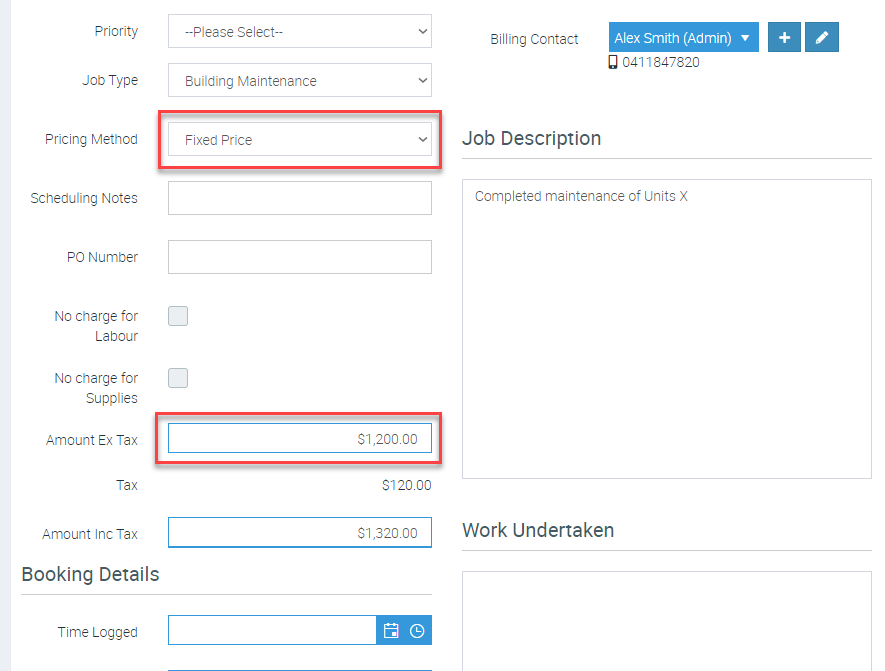Click the phone number 0411847820
Image resolution: width=885 pixels, height=671 pixels.
click(x=661, y=62)
